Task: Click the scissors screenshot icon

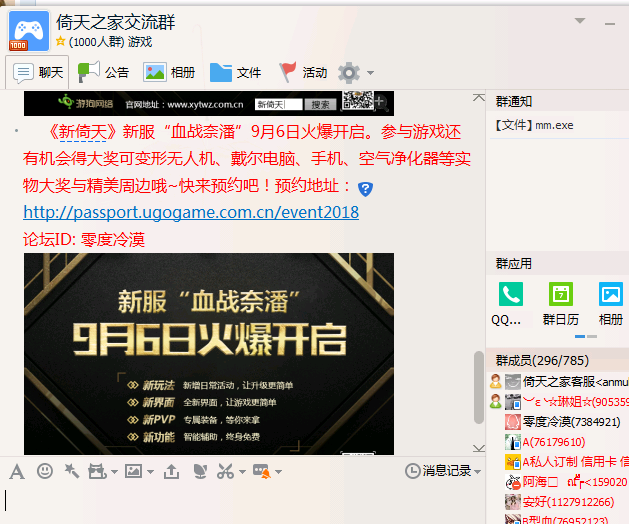Action: pyautogui.click(x=225, y=471)
